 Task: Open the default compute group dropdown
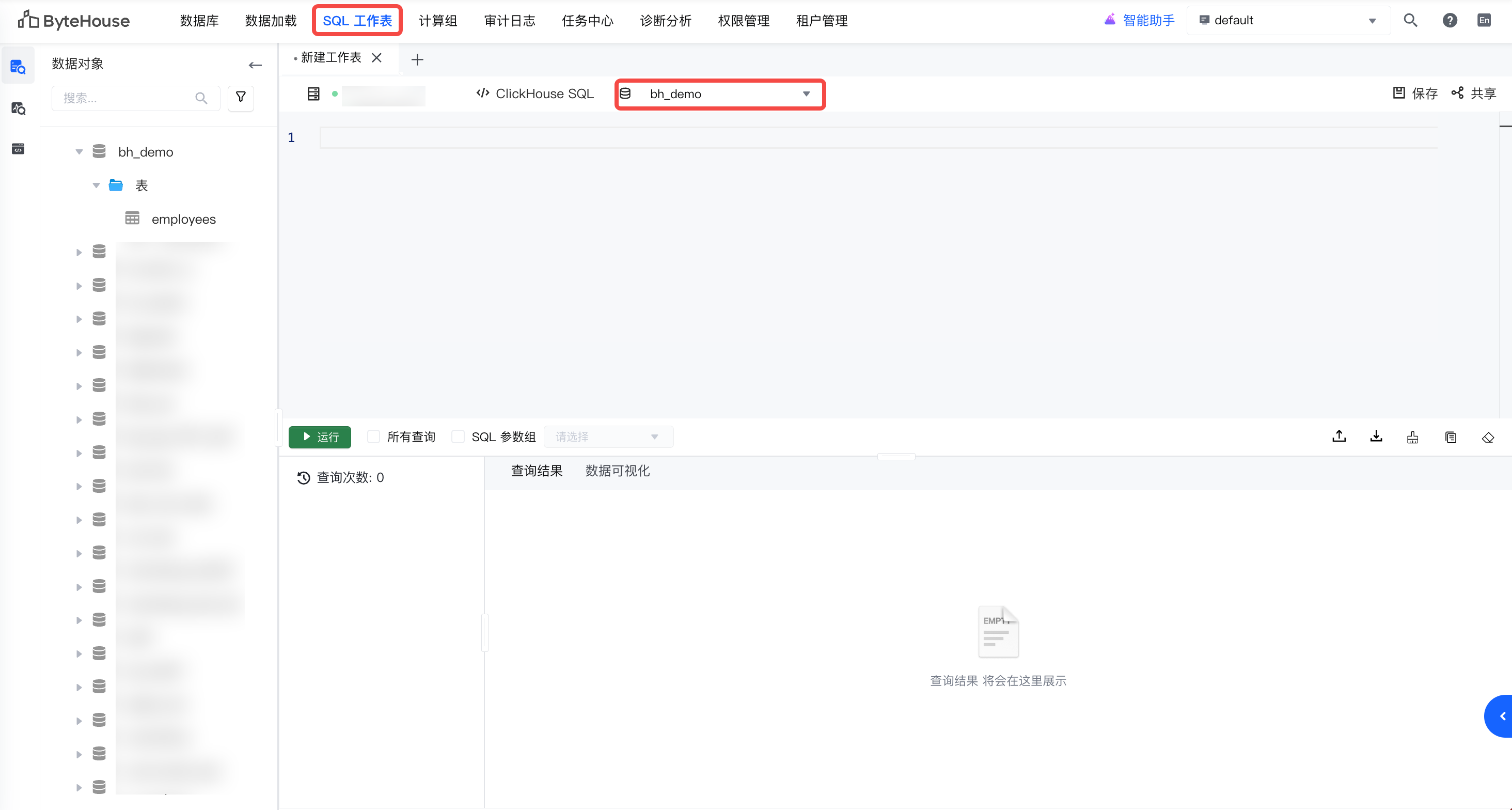[x=1288, y=21]
